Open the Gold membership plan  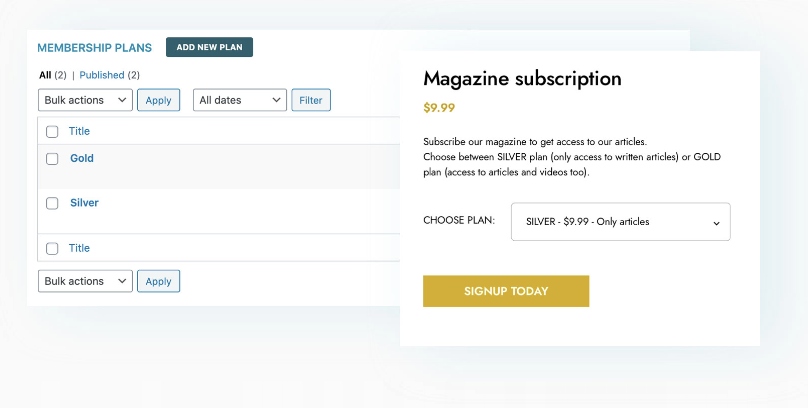pyautogui.click(x=82, y=158)
